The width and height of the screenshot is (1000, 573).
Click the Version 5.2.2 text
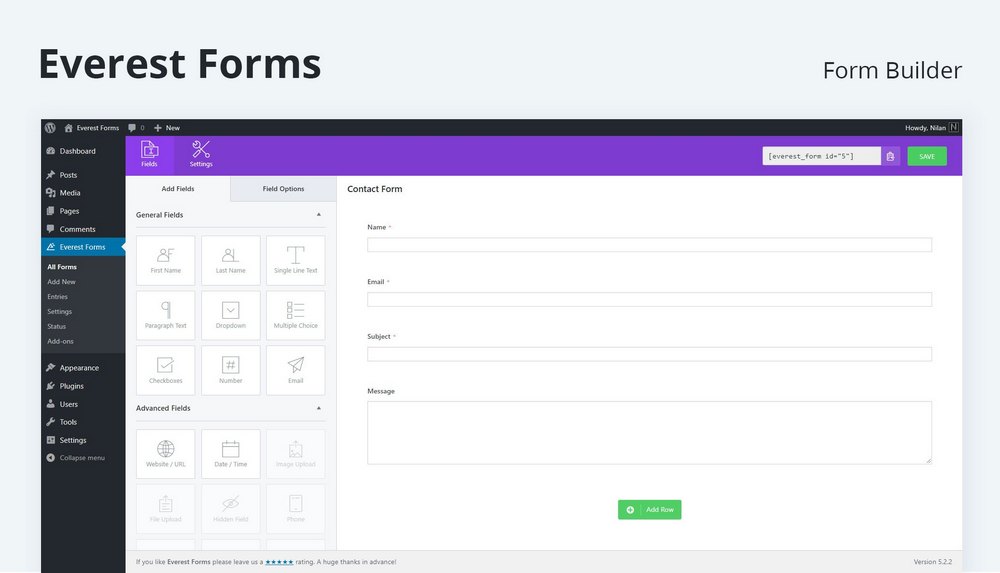[x=932, y=562]
